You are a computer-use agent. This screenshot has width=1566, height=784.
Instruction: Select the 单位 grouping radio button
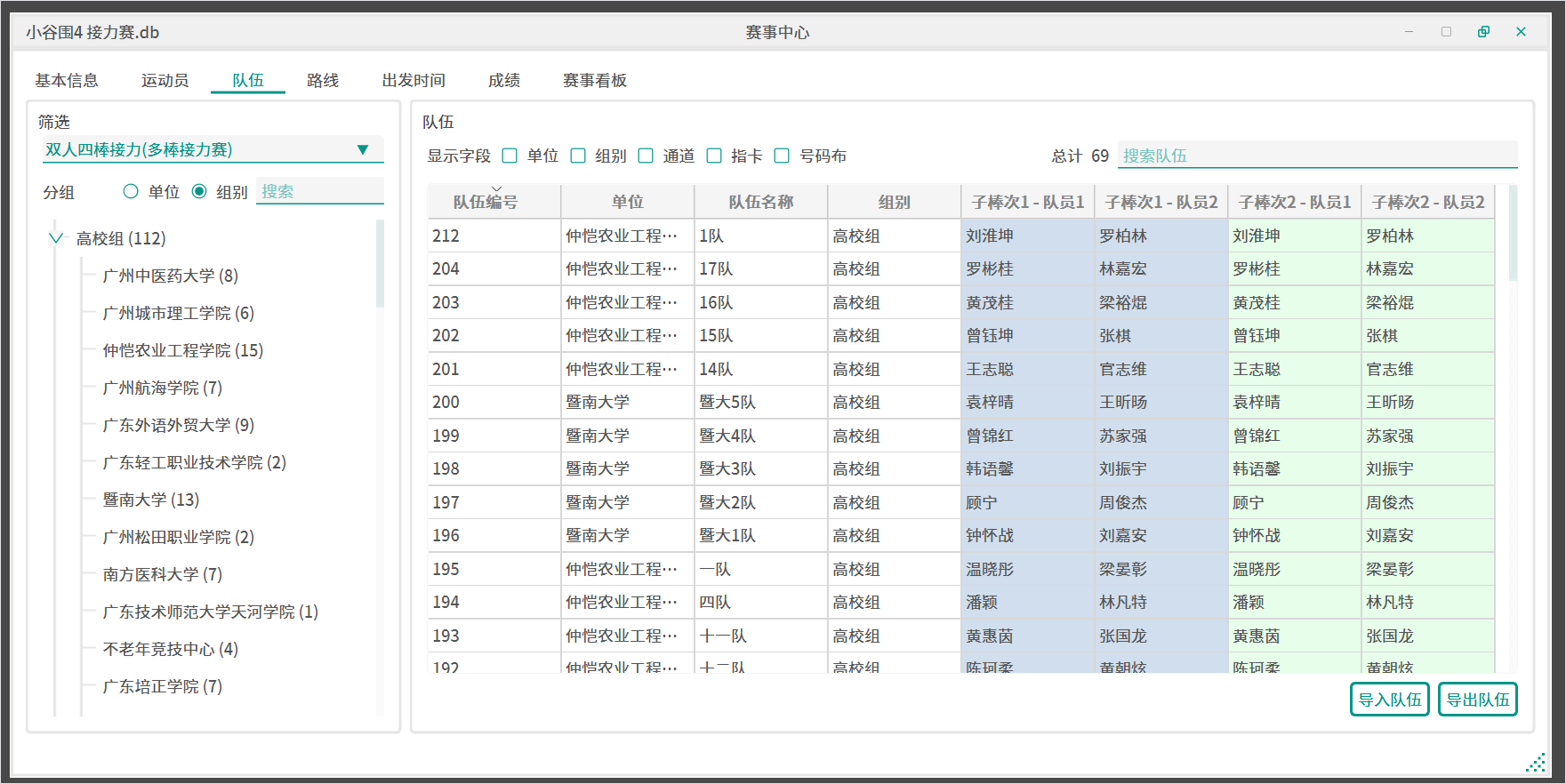point(132,192)
